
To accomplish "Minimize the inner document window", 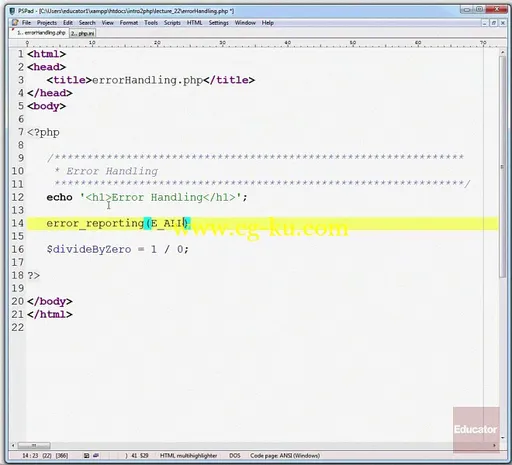I will pos(484,23).
